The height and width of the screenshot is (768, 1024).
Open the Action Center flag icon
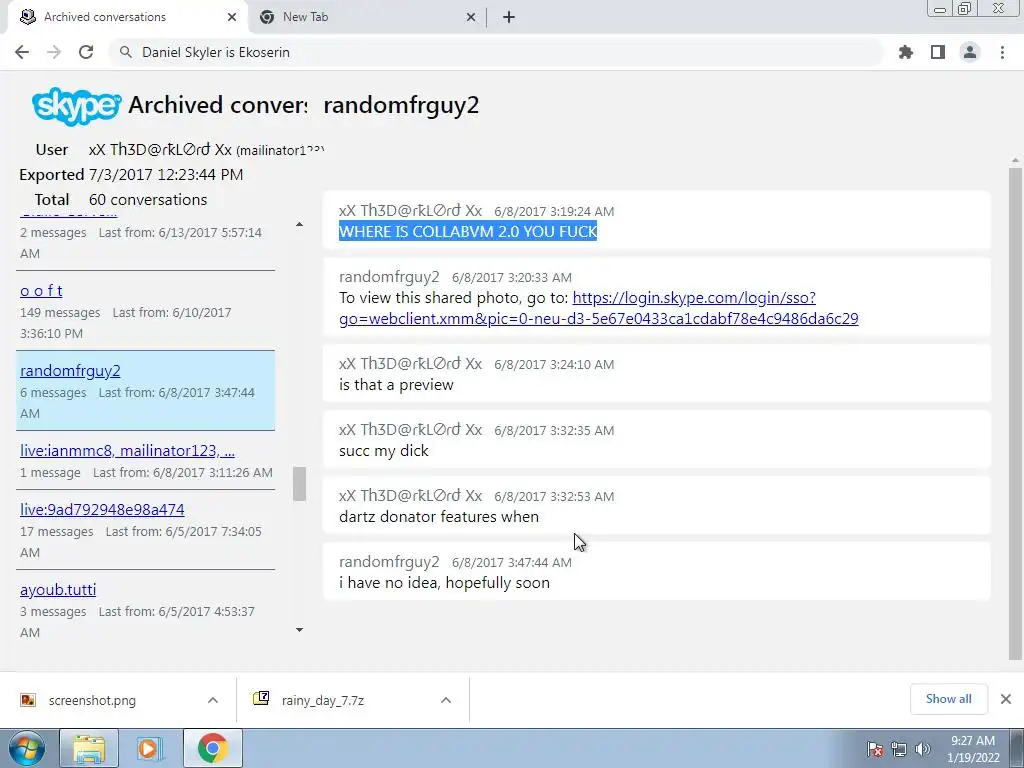click(875, 749)
